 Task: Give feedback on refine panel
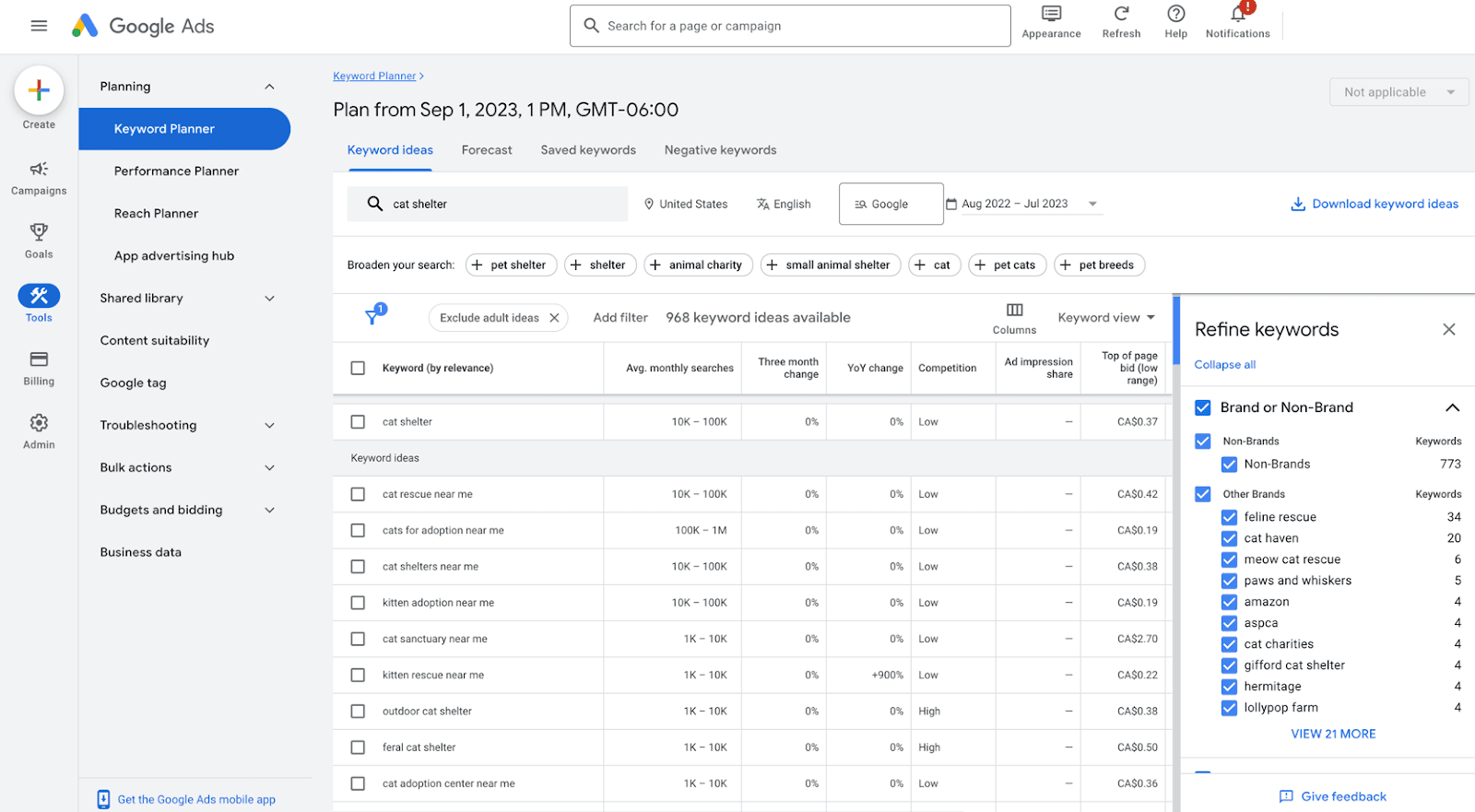(1333, 796)
